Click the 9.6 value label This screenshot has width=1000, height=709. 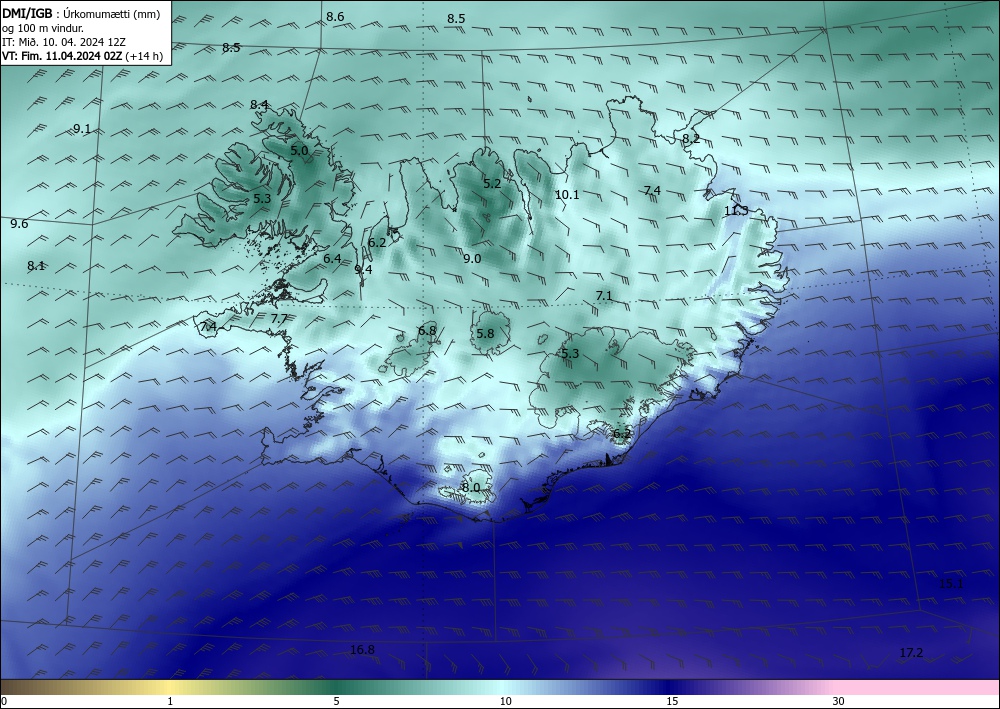pos(20,223)
